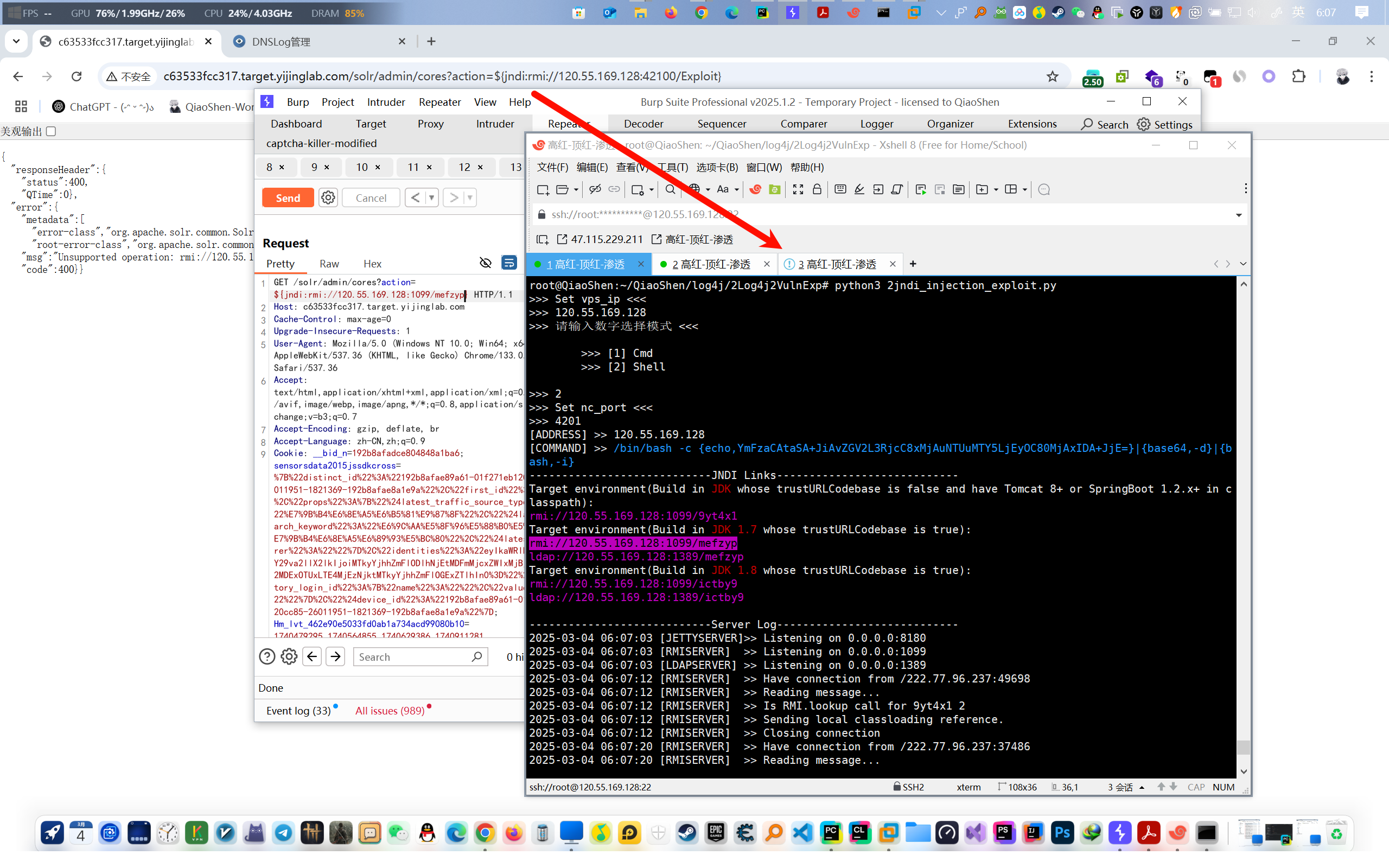Viewport: 1389px width, 868px height.
Task: Click the Burp request Search input field
Action: pos(413,657)
